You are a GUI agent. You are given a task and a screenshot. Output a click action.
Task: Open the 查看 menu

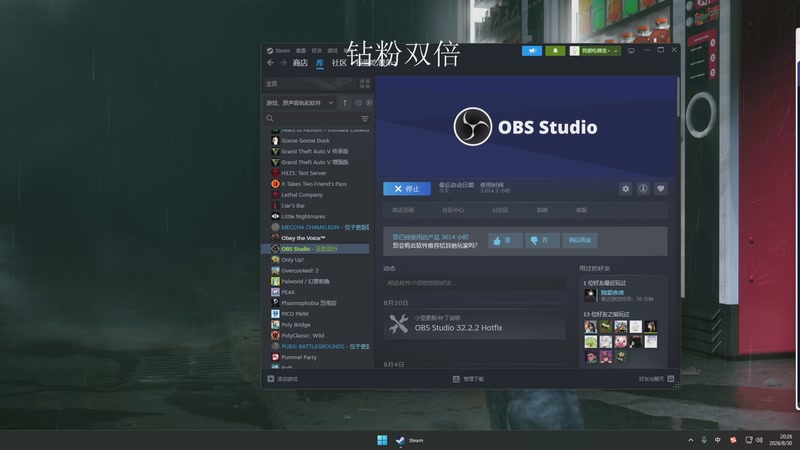[x=301, y=51]
